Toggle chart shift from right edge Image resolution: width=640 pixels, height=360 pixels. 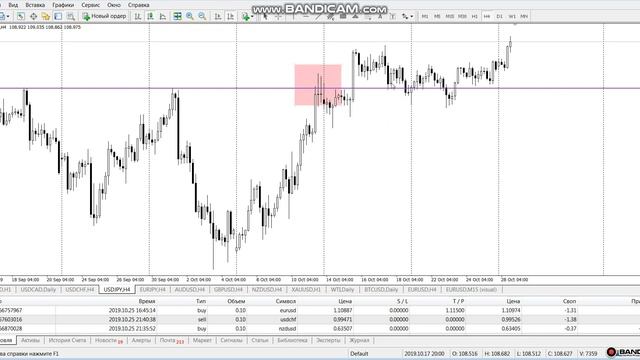(230, 16)
